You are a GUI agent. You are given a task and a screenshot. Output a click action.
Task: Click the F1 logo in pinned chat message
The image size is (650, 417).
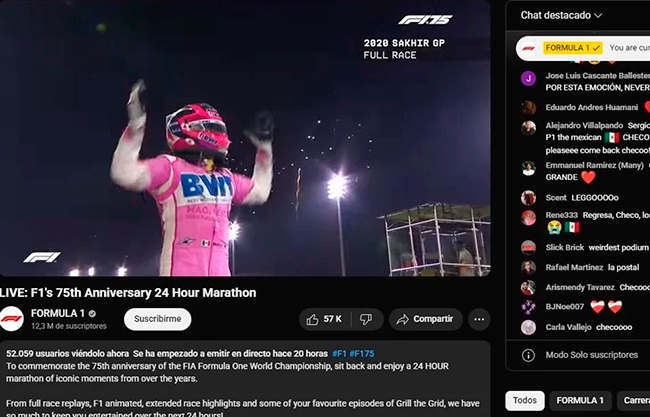click(528, 48)
